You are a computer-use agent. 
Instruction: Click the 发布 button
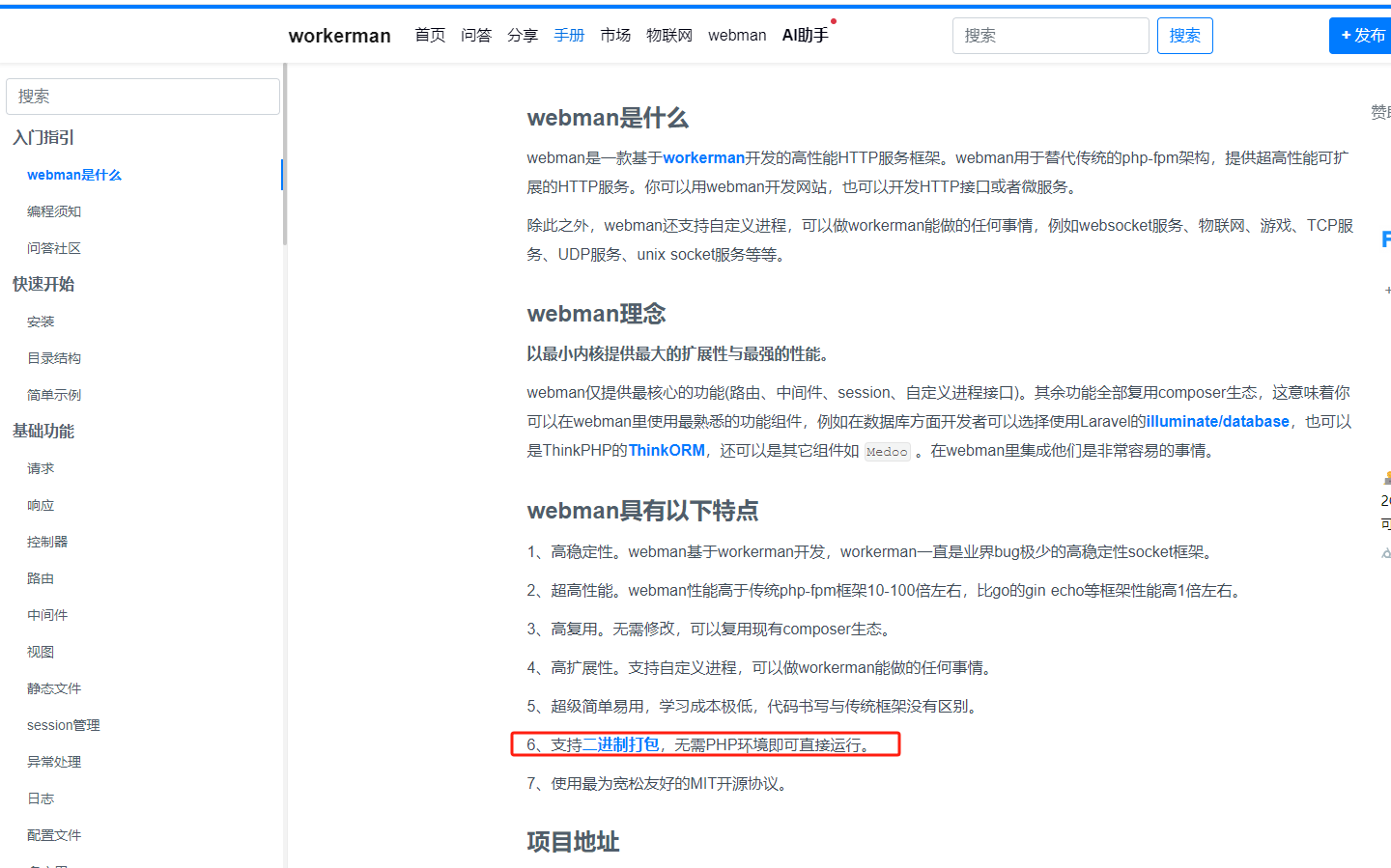point(1361,36)
